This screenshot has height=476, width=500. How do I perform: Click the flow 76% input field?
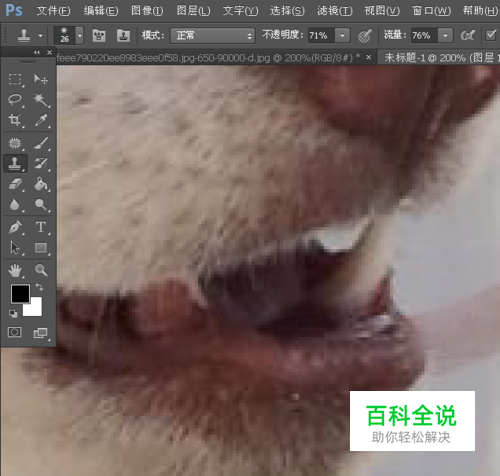424,35
